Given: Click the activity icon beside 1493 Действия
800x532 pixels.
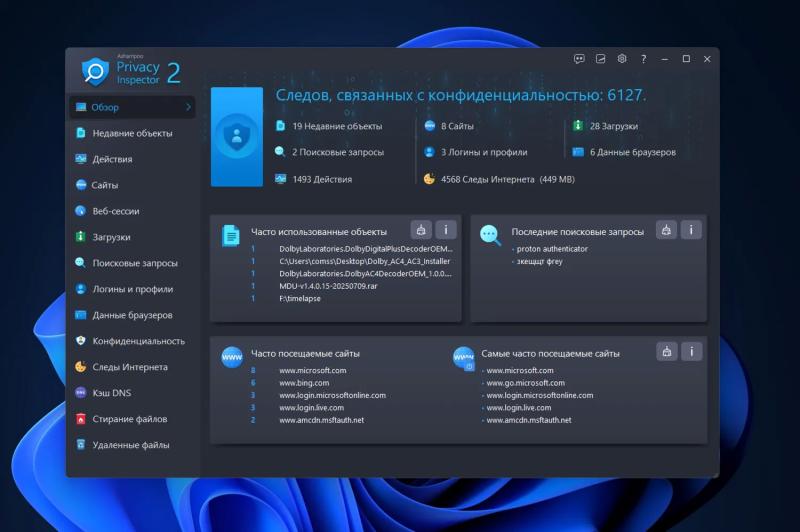Looking at the screenshot, I should (280, 179).
